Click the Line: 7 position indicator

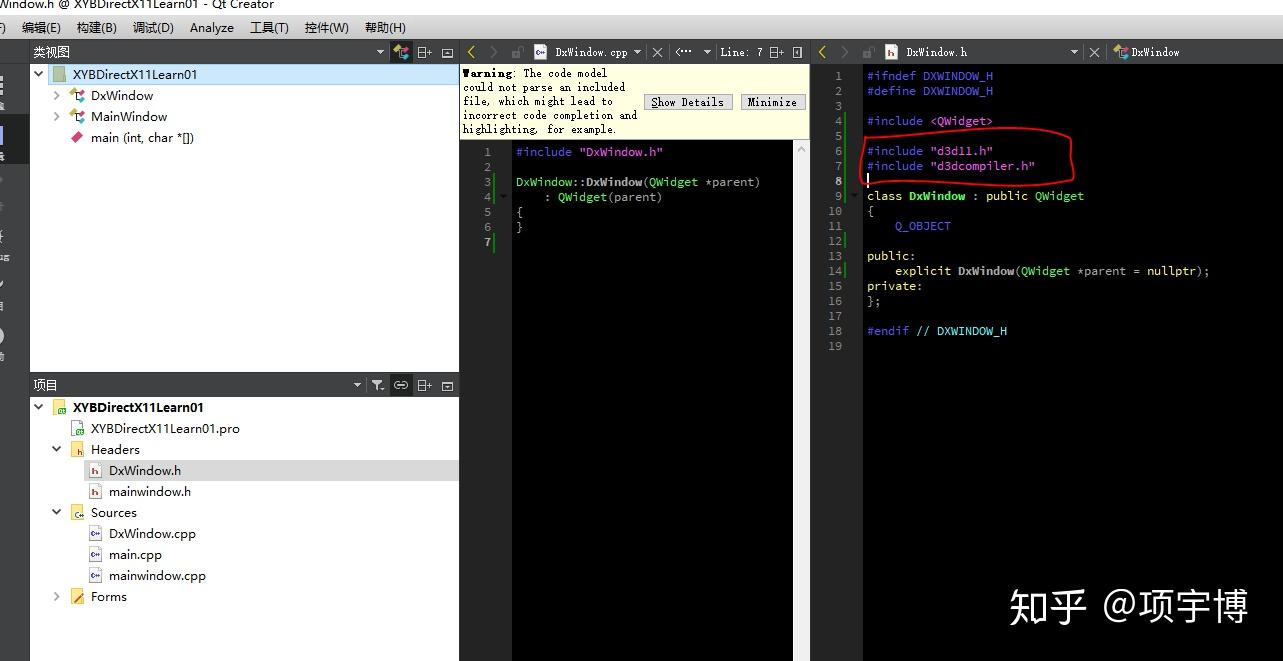point(741,52)
